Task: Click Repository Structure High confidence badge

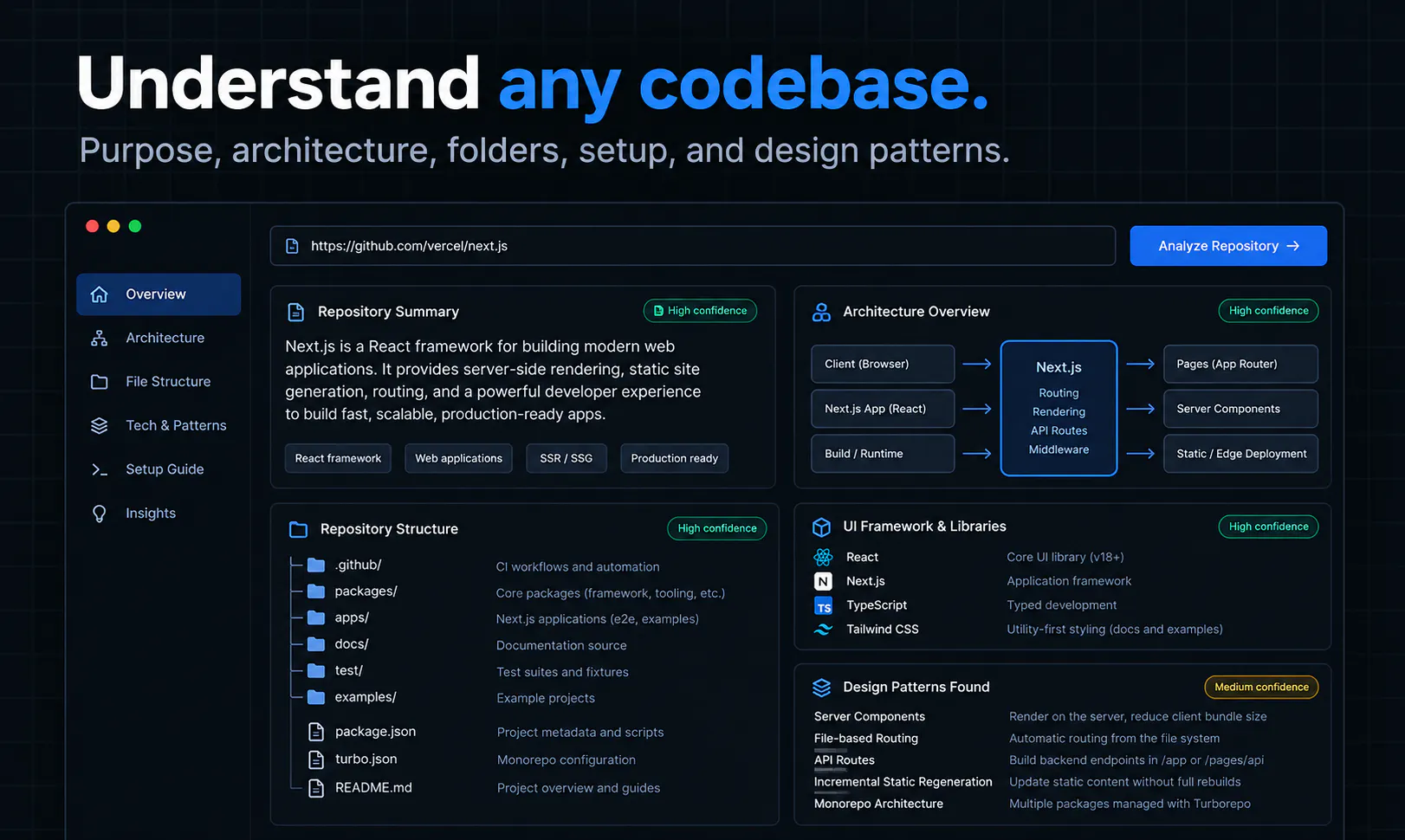Action: tap(716, 528)
